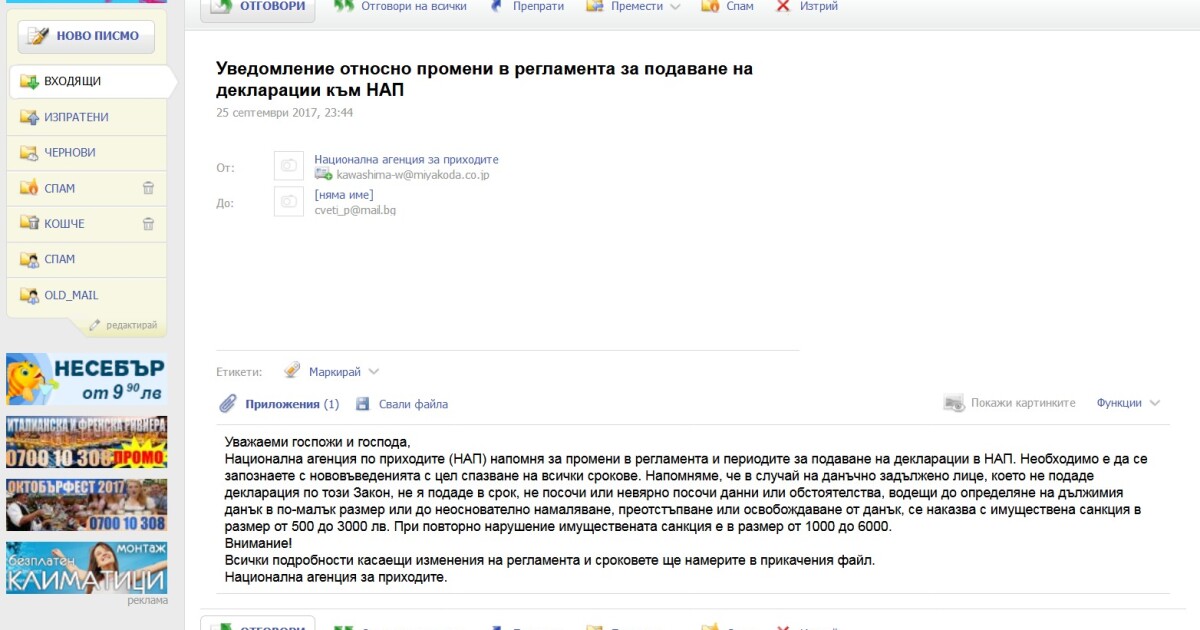Open the Премести move dropdown
The width and height of the screenshot is (1200, 630).
[633, 7]
